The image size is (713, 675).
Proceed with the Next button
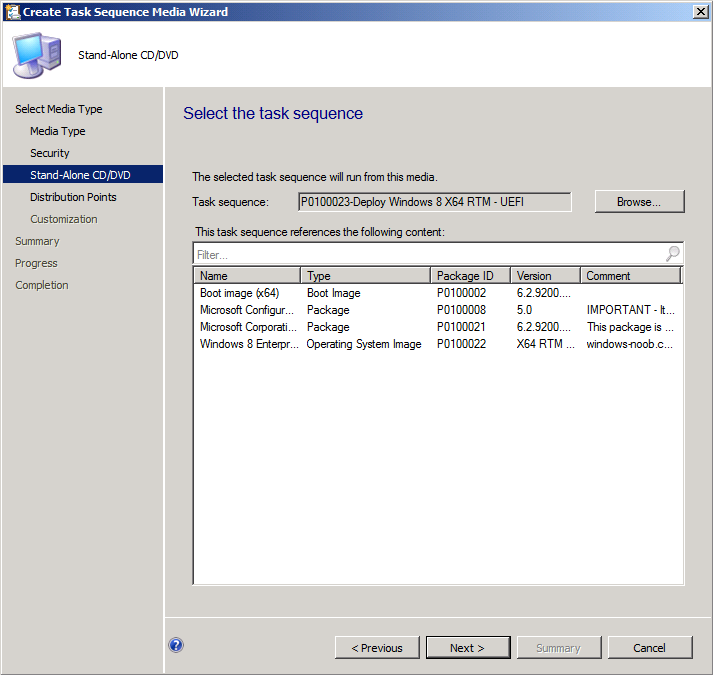[468, 647]
